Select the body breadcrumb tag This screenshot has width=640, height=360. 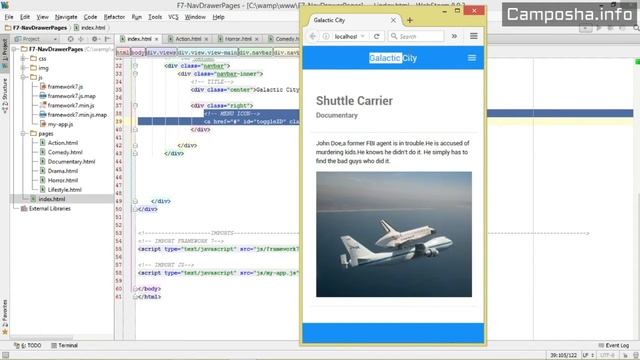pyautogui.click(x=138, y=53)
